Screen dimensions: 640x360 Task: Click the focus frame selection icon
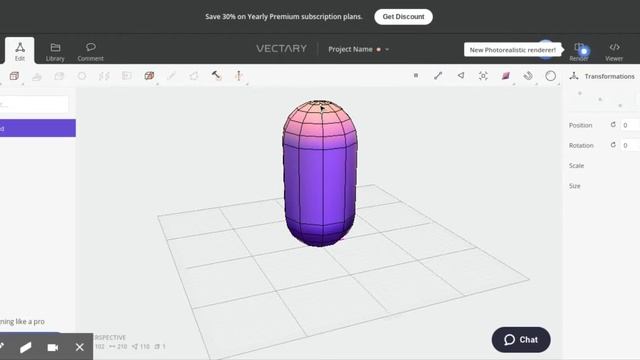(x=483, y=76)
